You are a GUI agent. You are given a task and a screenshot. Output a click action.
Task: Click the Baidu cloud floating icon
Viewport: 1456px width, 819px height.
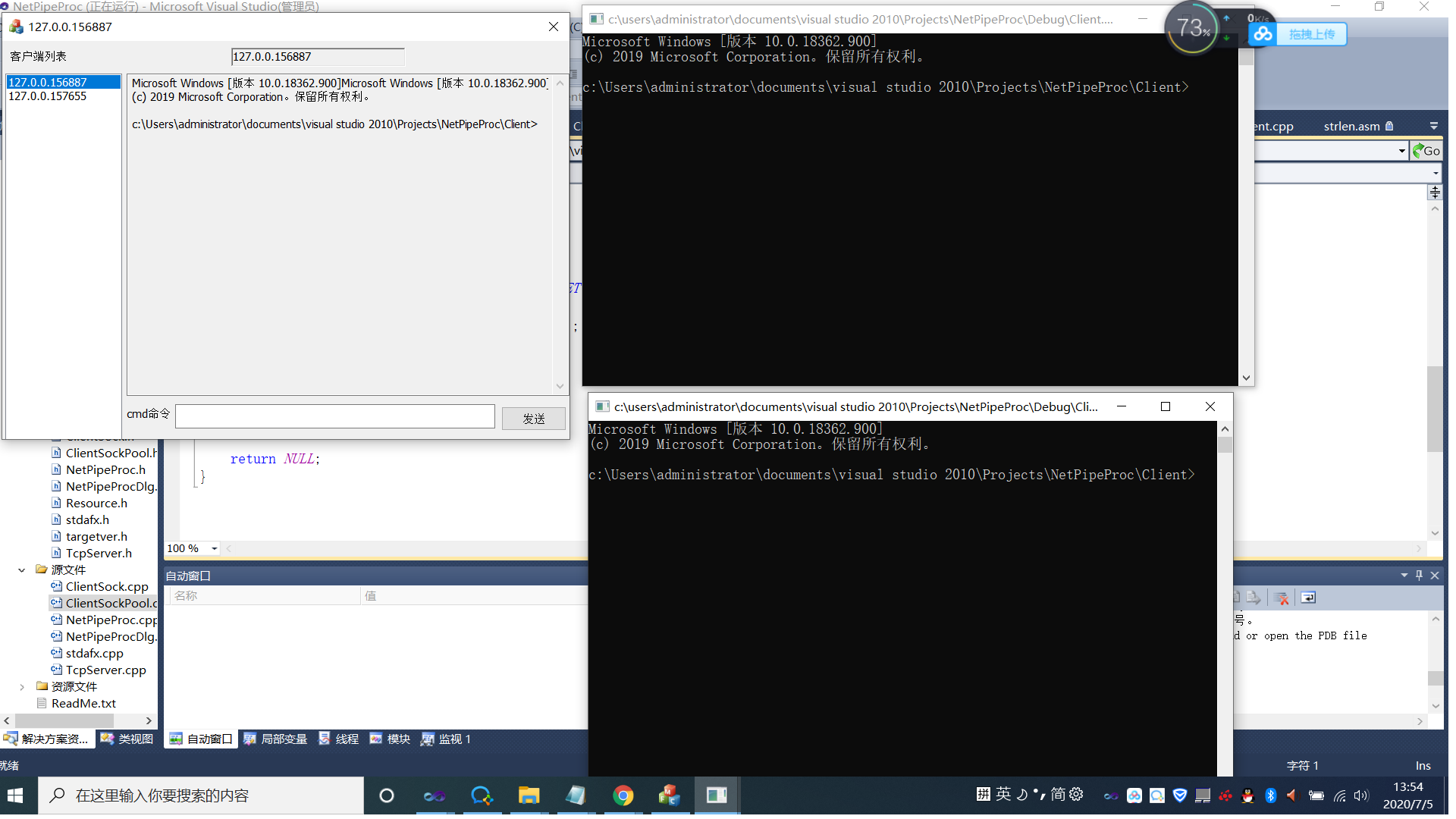[x=1263, y=34]
